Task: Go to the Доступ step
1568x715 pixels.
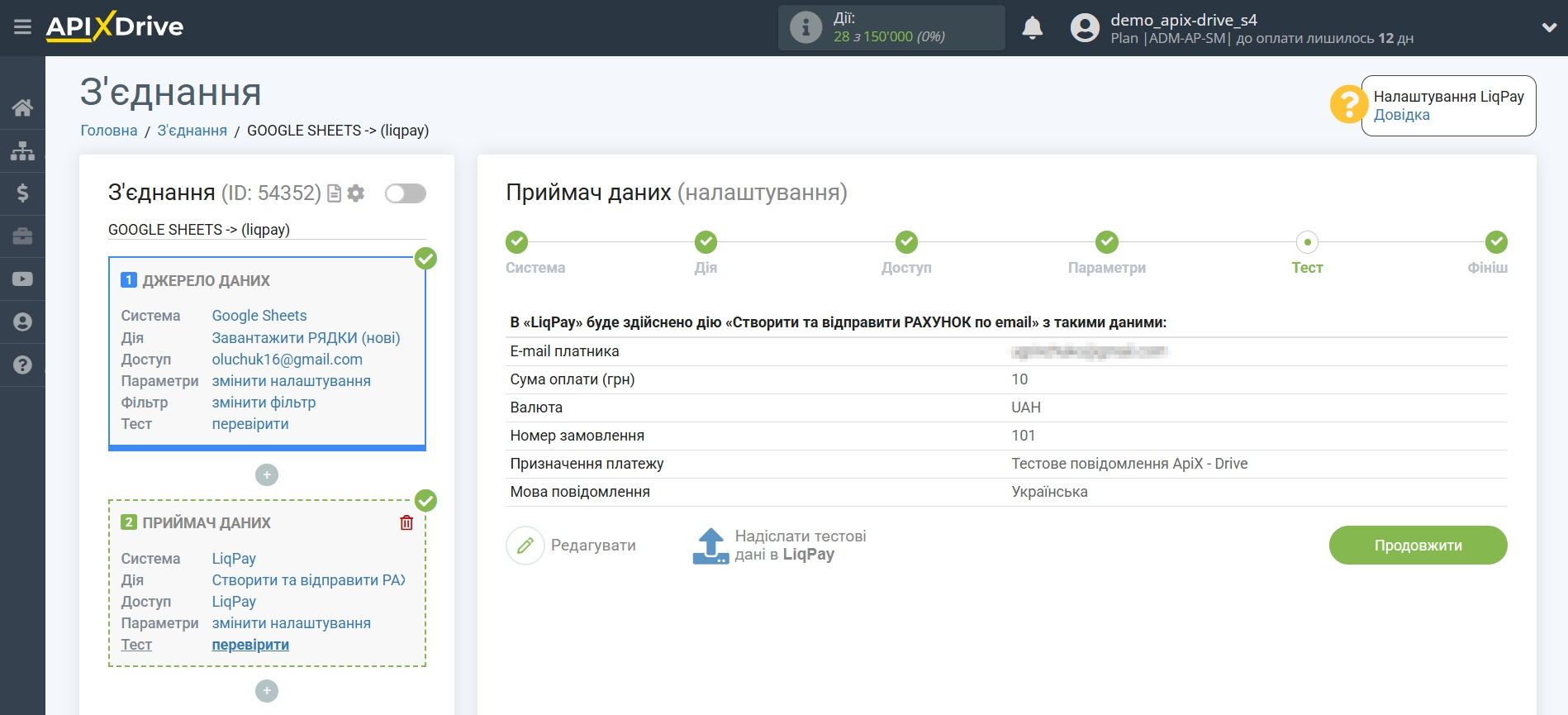Action: pos(906,242)
